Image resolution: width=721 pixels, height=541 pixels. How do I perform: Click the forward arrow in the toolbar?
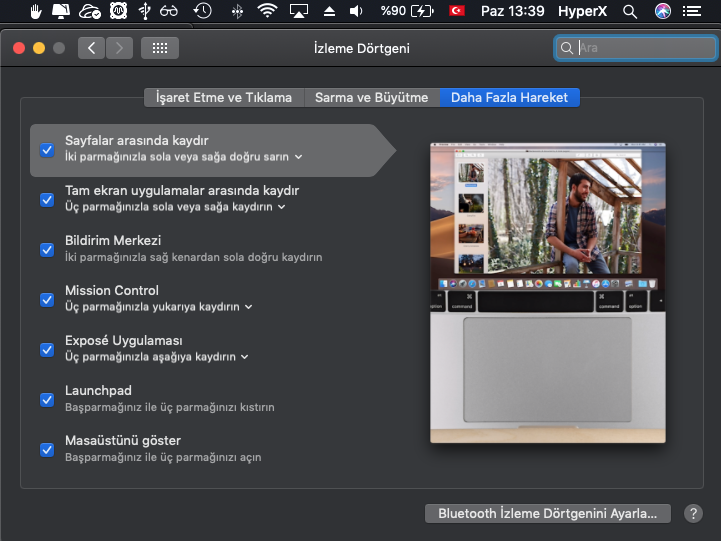(119, 48)
